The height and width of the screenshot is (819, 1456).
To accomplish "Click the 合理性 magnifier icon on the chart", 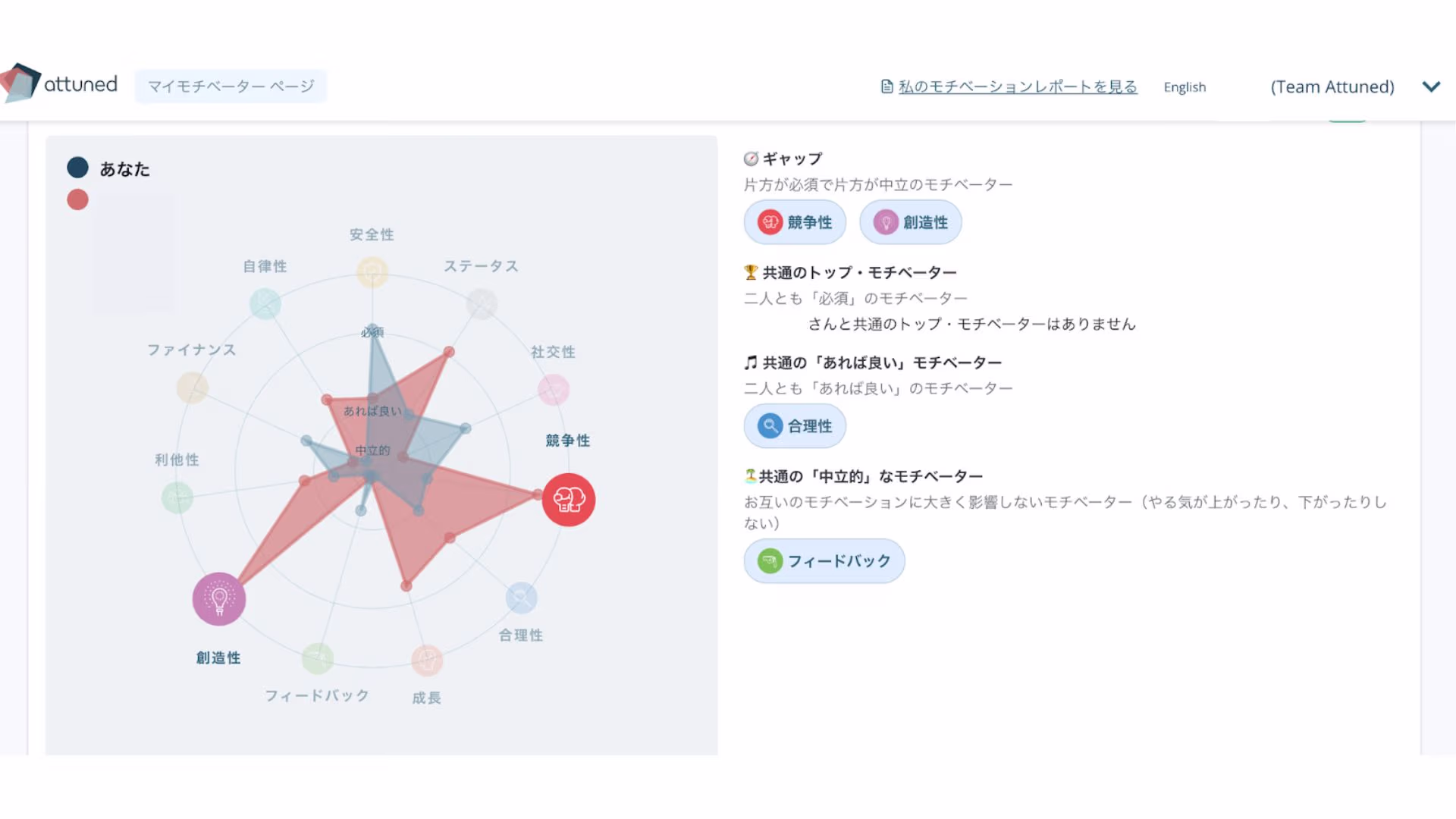I will pos(520,598).
